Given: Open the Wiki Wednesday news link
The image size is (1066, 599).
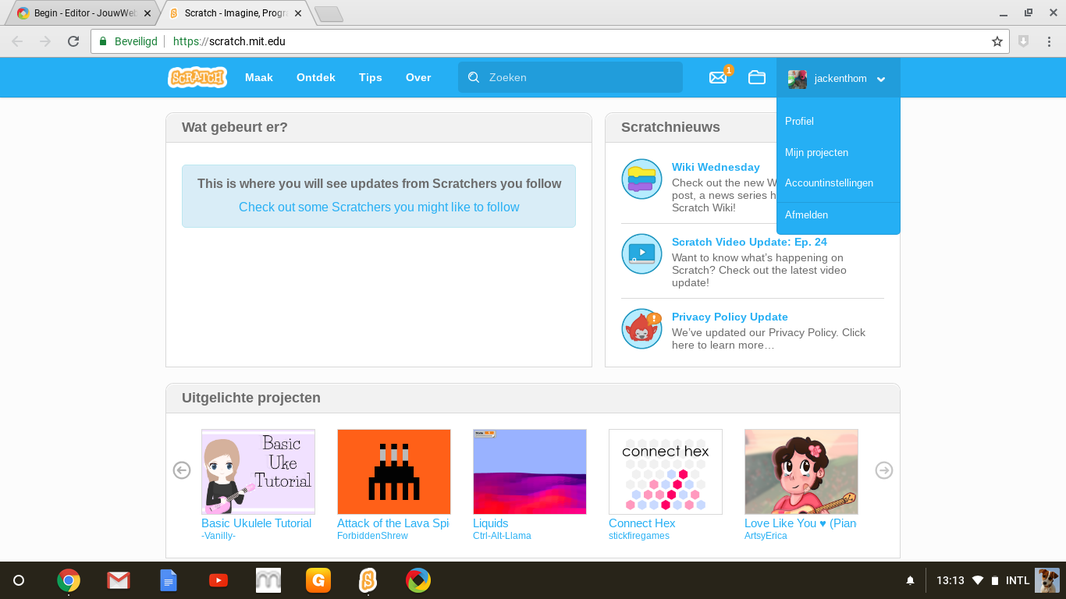Looking at the screenshot, I should pos(716,167).
